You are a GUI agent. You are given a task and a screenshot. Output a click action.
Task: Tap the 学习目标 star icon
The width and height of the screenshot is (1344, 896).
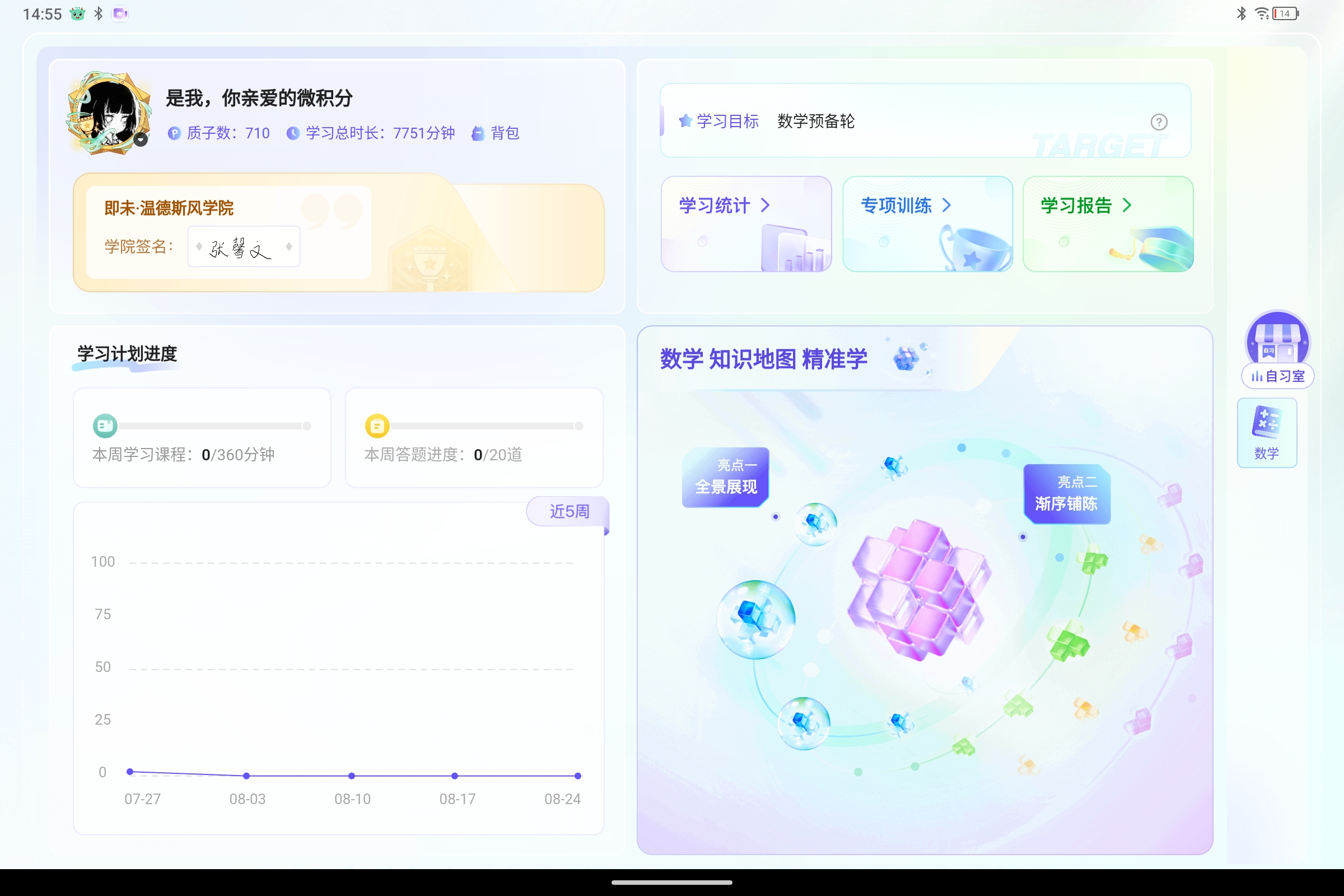(685, 121)
